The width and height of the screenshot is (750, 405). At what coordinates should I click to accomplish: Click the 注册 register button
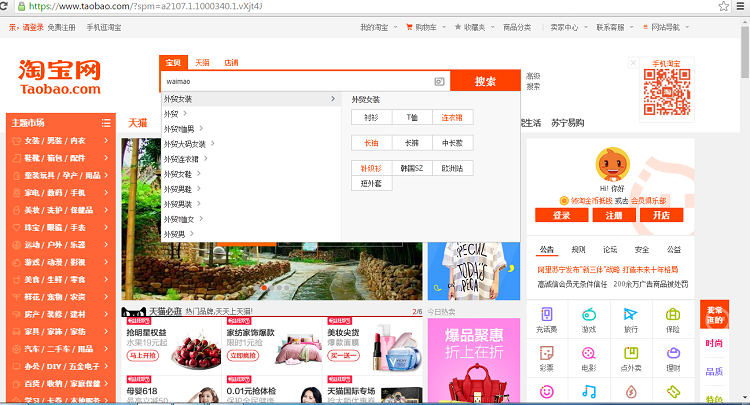click(x=614, y=215)
